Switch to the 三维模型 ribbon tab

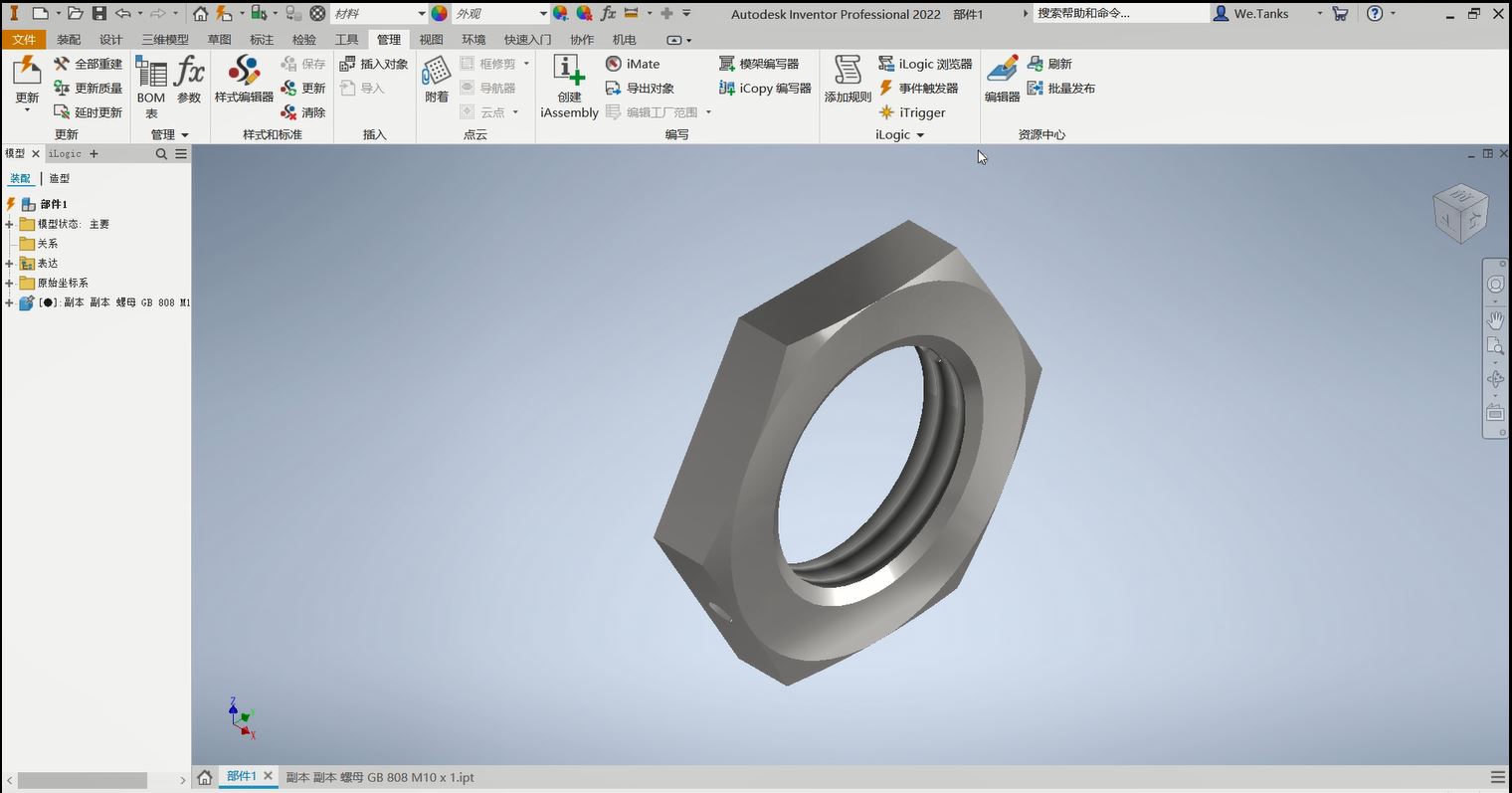(165, 40)
